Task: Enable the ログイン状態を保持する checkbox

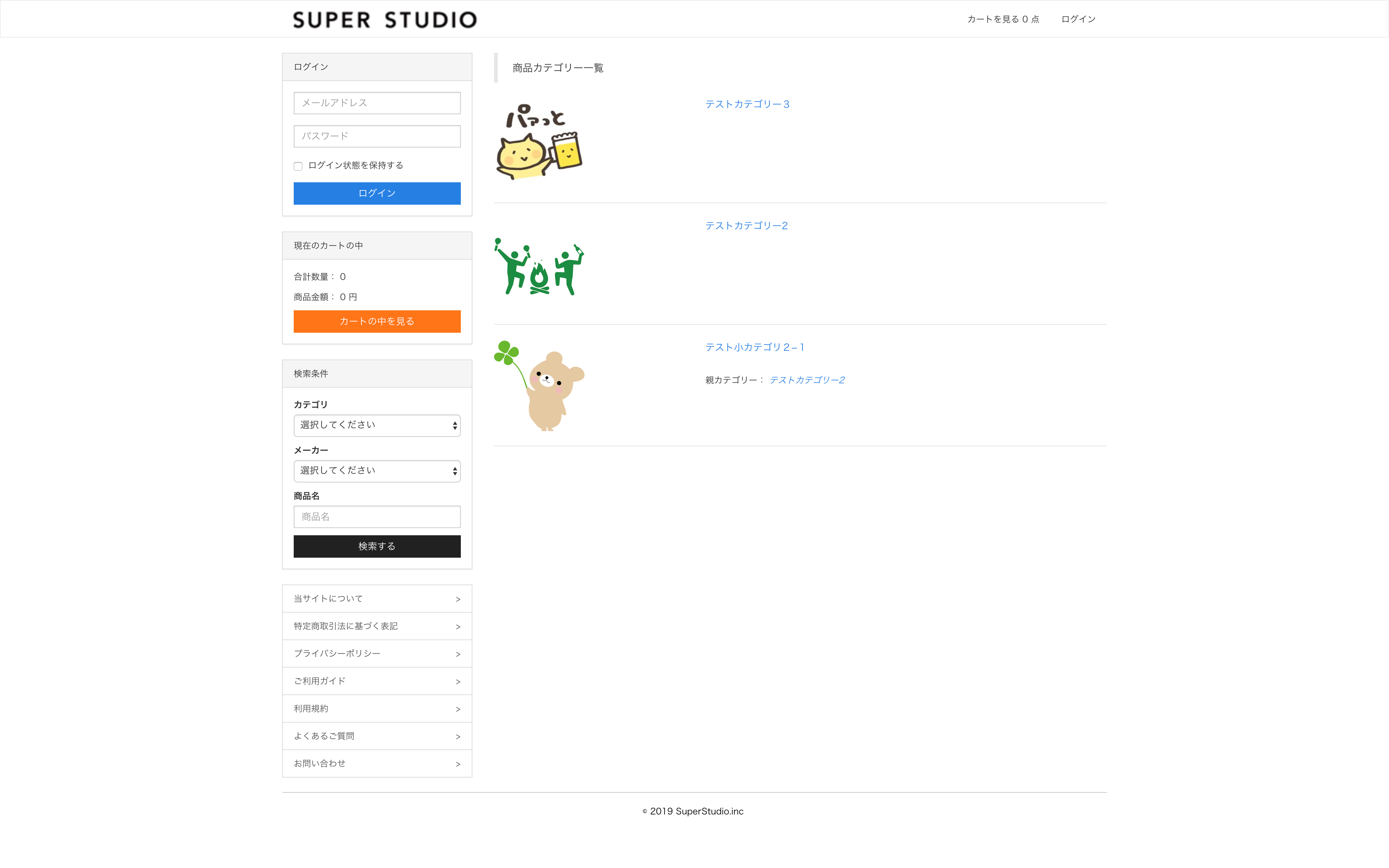Action: click(298, 166)
